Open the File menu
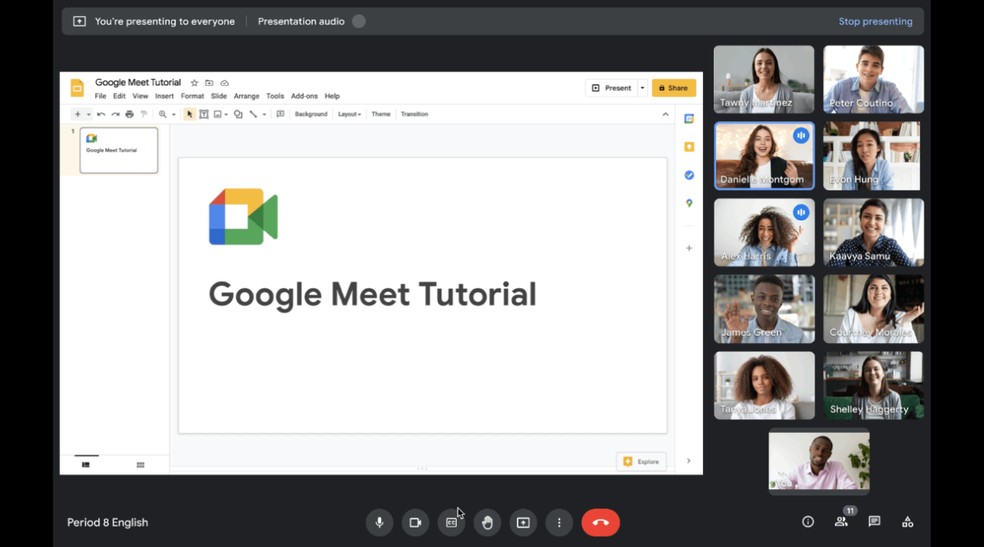Screen dimensions: 984x547 100,96
